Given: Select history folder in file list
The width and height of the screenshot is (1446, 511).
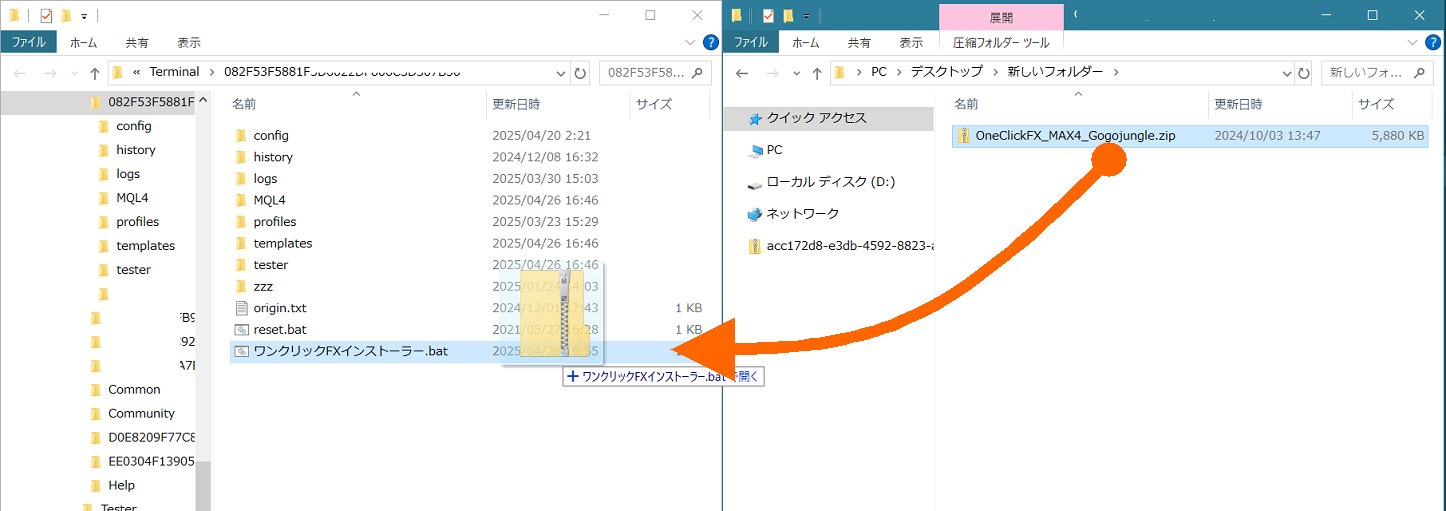Looking at the screenshot, I should [273, 157].
